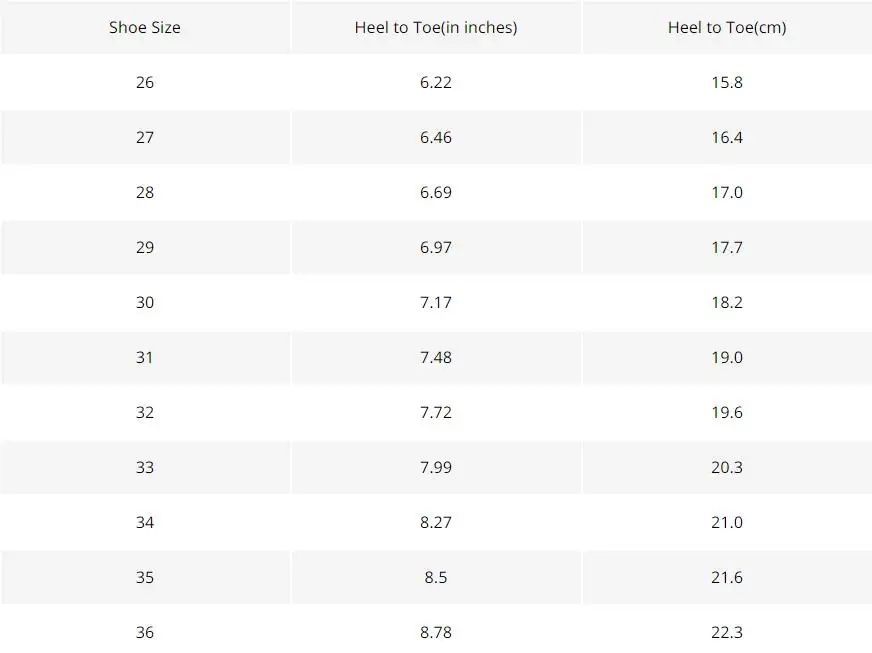Click shoe size 32 cell
Image resolution: width=872 pixels, height=653 pixels.
tap(145, 413)
